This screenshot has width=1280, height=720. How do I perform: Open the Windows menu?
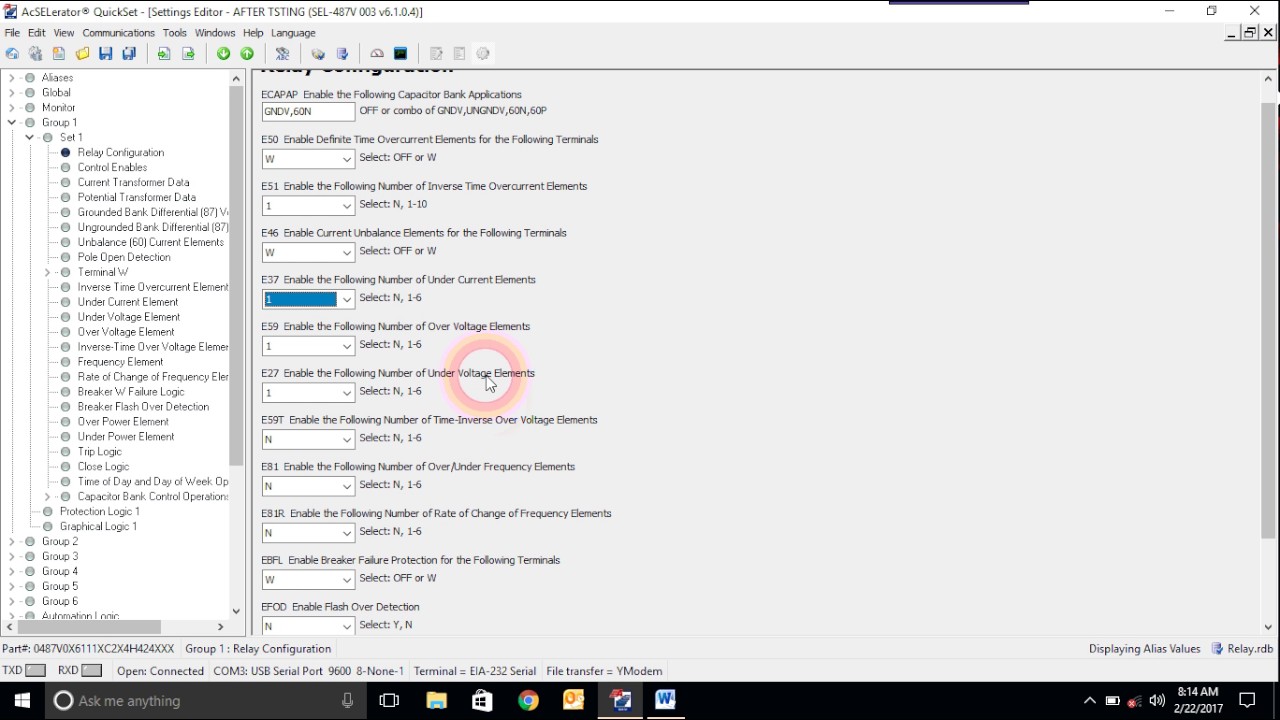pos(215,33)
